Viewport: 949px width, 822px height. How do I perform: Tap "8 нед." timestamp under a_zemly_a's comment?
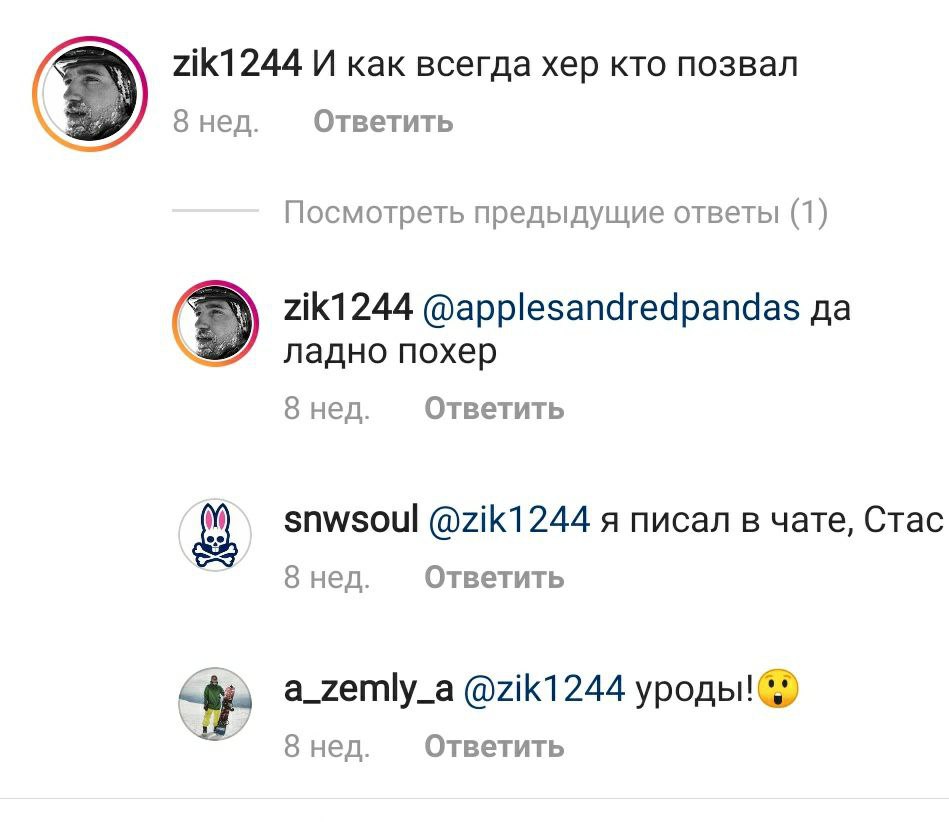coord(327,746)
